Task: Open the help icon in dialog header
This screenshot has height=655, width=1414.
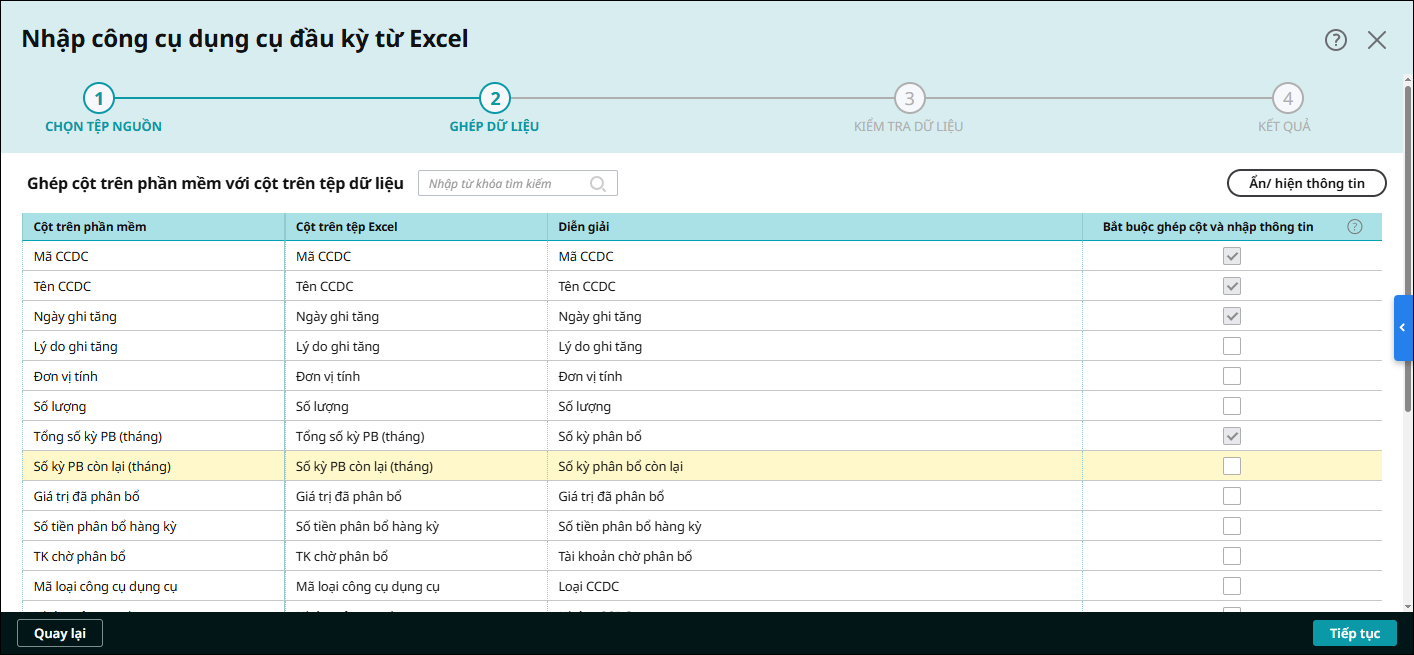Action: tap(1336, 40)
